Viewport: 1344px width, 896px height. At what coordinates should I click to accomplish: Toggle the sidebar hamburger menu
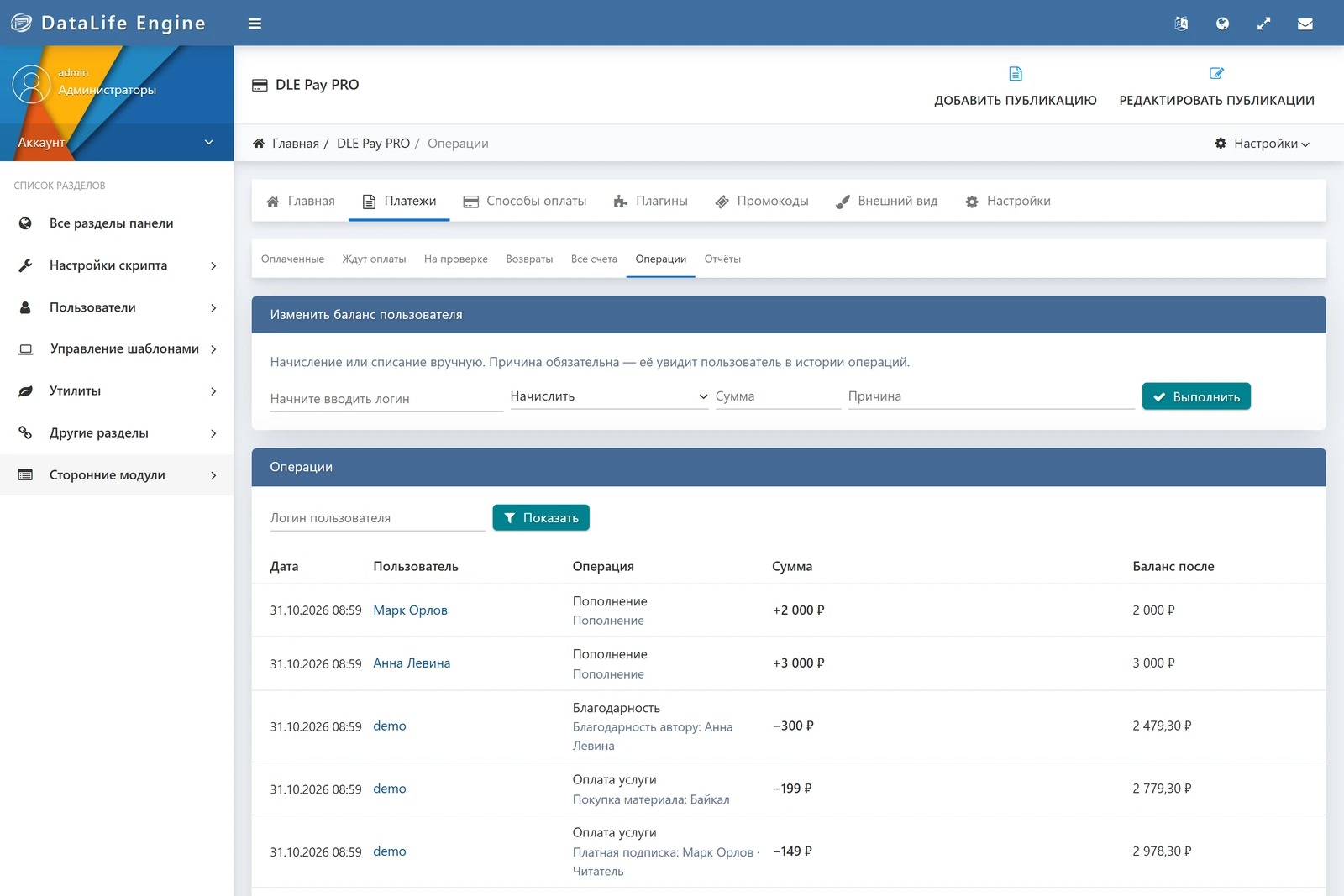(255, 24)
